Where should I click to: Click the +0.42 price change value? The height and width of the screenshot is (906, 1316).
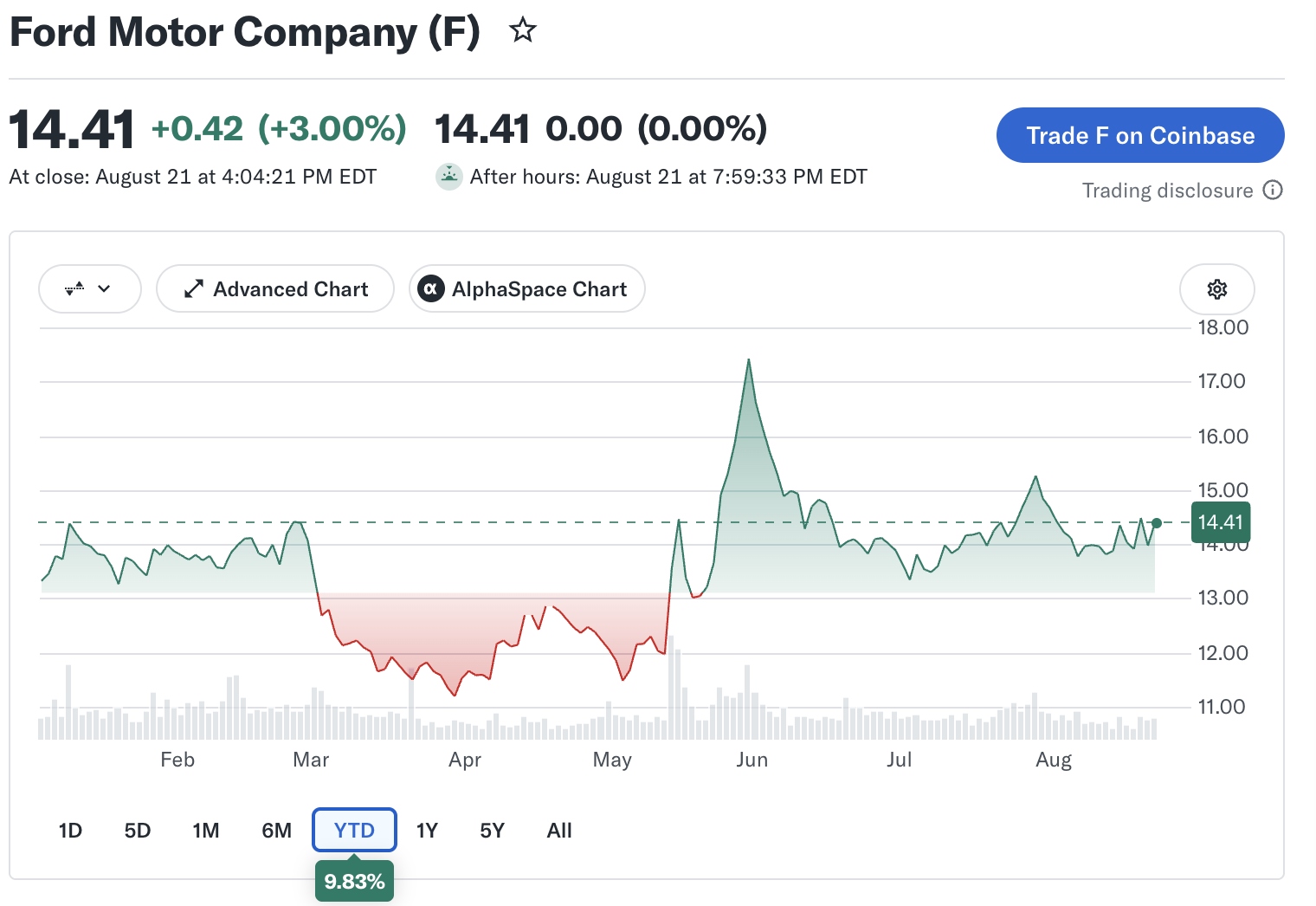coord(197,128)
